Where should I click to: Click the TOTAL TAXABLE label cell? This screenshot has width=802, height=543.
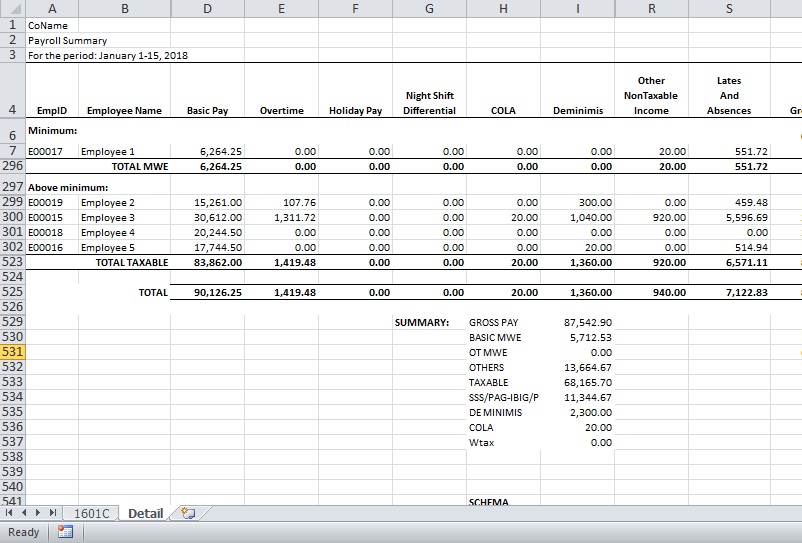pyautogui.click(x=131, y=262)
